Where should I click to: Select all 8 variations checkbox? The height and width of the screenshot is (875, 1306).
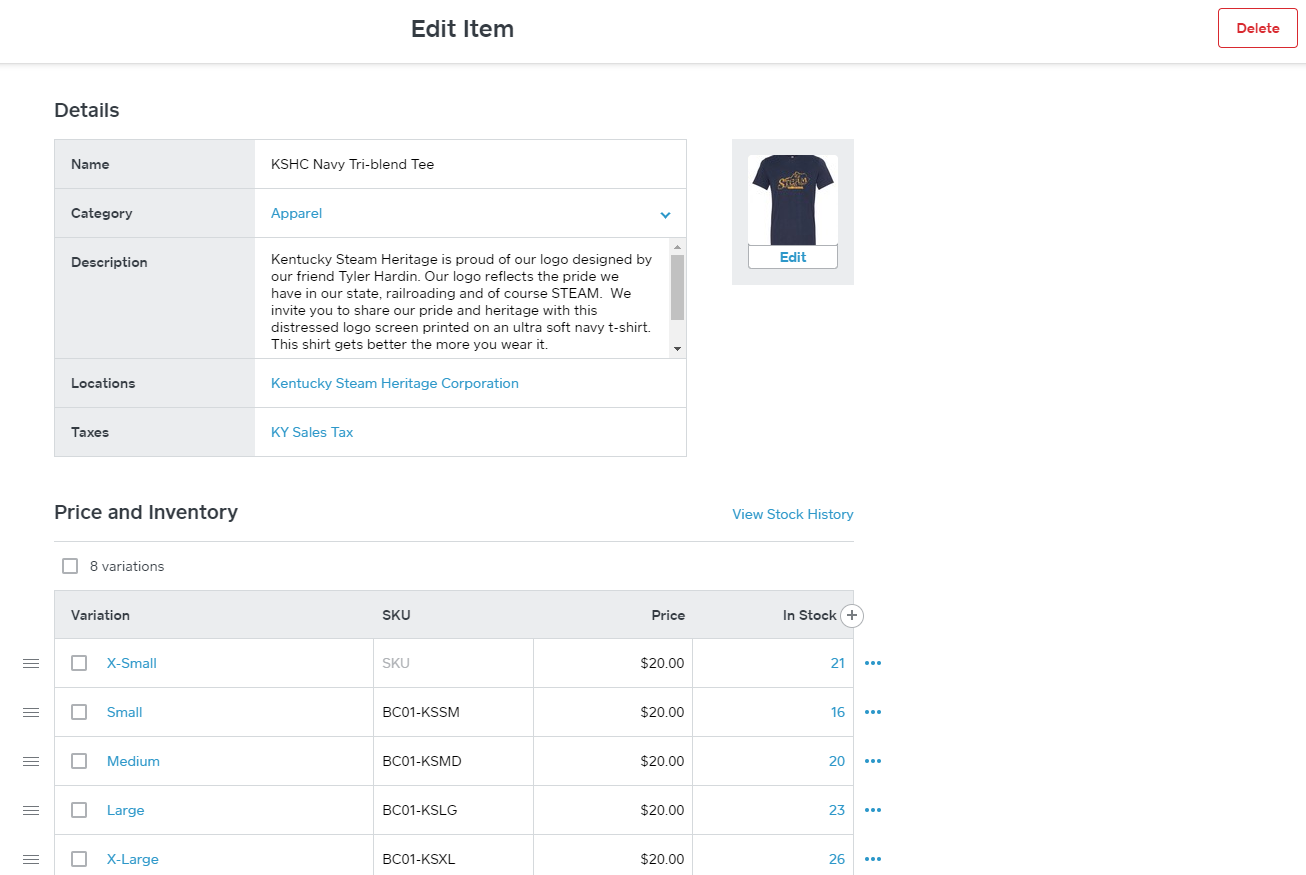click(x=70, y=566)
